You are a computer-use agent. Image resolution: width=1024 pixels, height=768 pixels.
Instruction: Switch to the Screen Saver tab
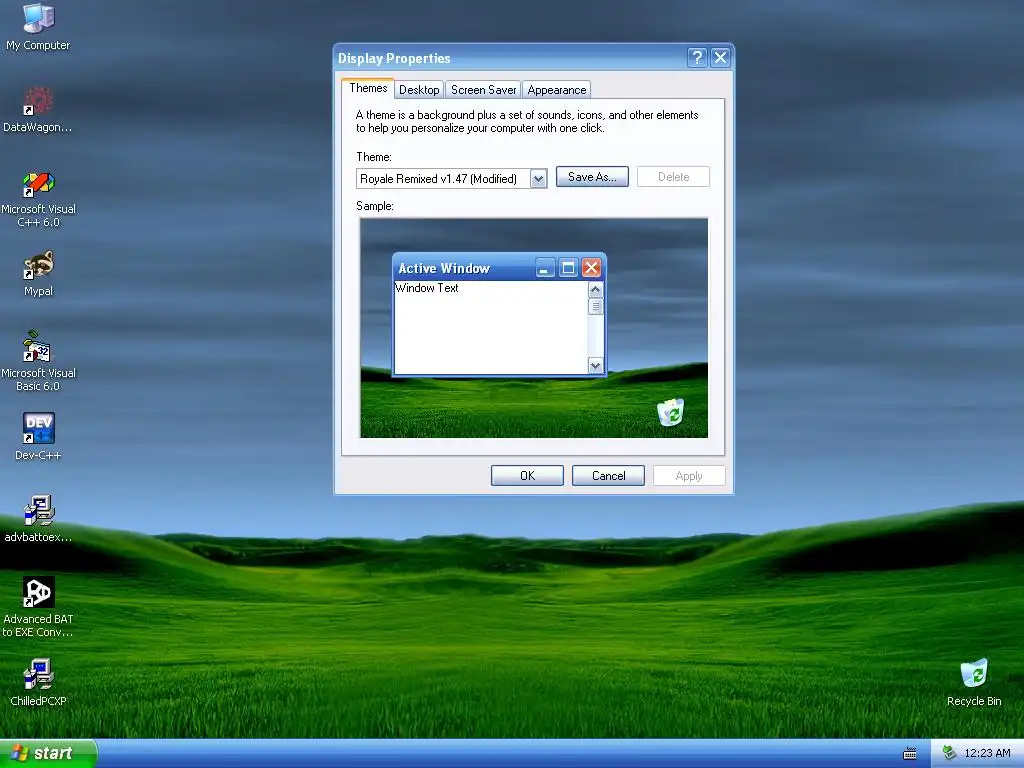click(x=483, y=89)
